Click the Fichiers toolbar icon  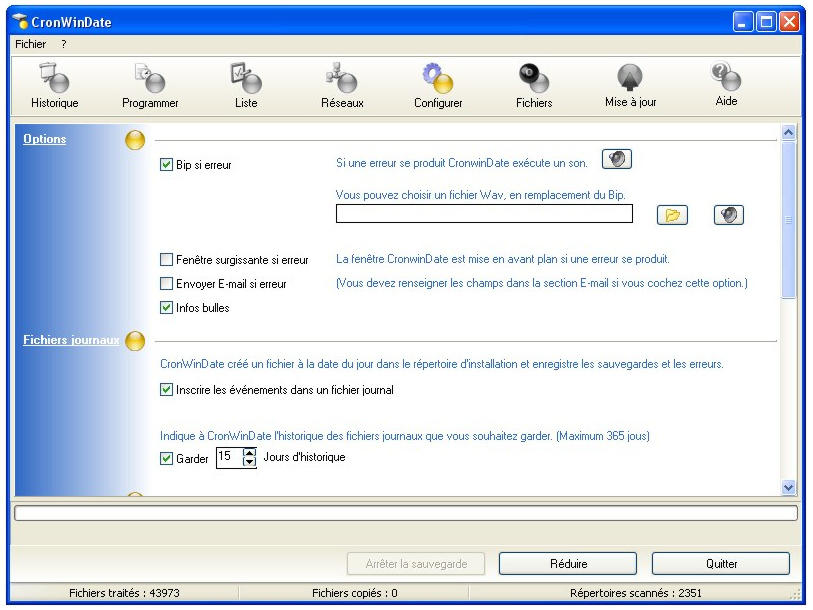[534, 84]
